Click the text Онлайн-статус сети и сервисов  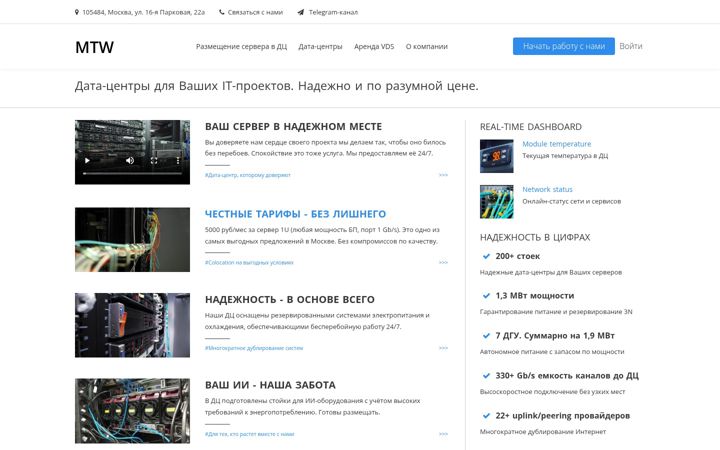[572, 201]
